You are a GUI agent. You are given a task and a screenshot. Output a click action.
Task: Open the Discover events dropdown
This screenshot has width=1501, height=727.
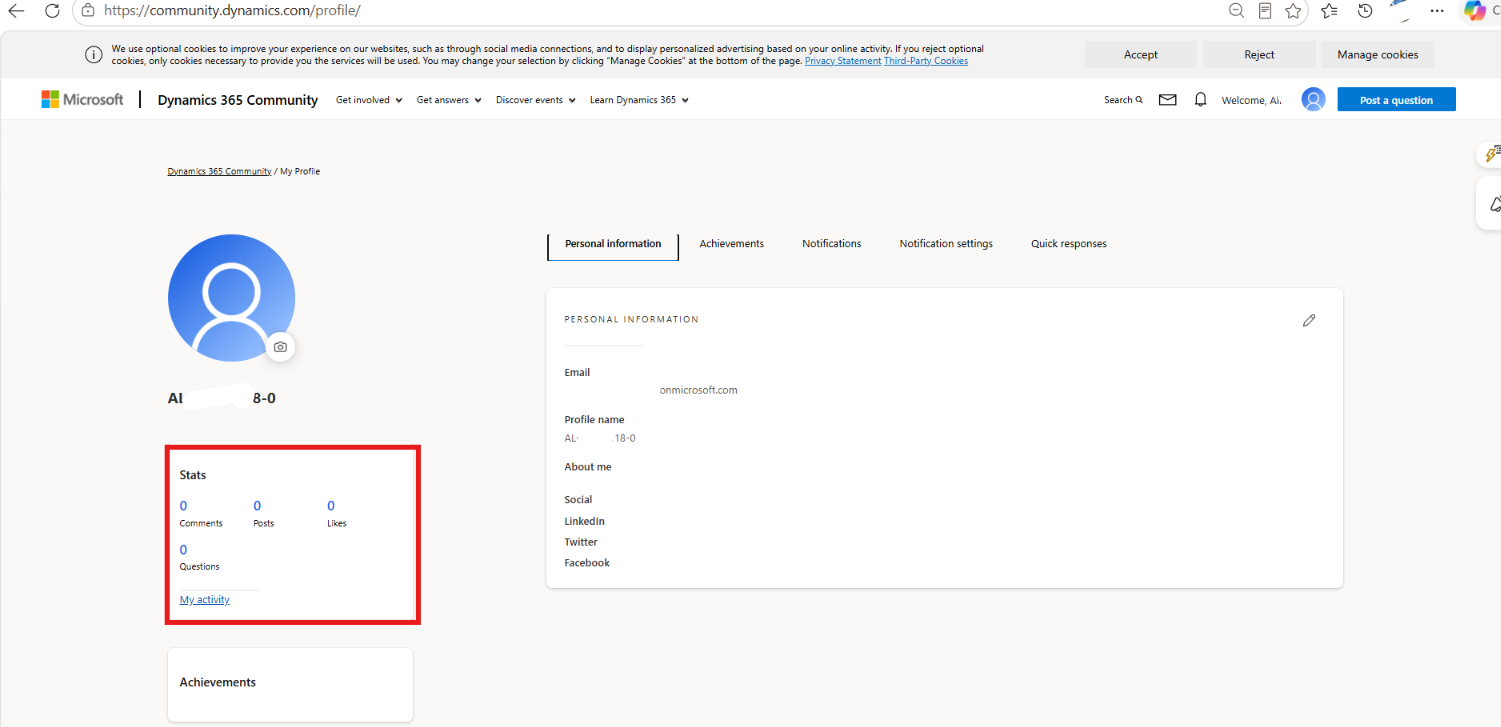click(536, 100)
